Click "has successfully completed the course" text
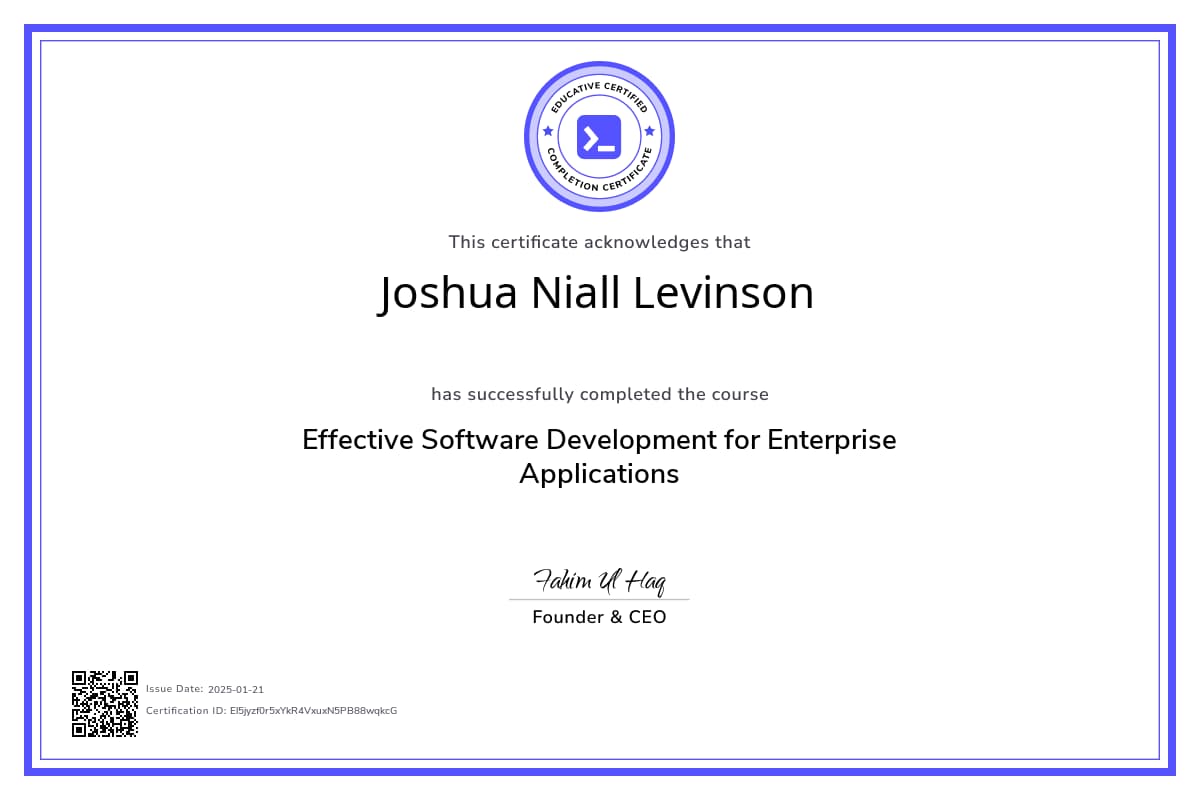The height and width of the screenshot is (800, 1200). pos(599,394)
